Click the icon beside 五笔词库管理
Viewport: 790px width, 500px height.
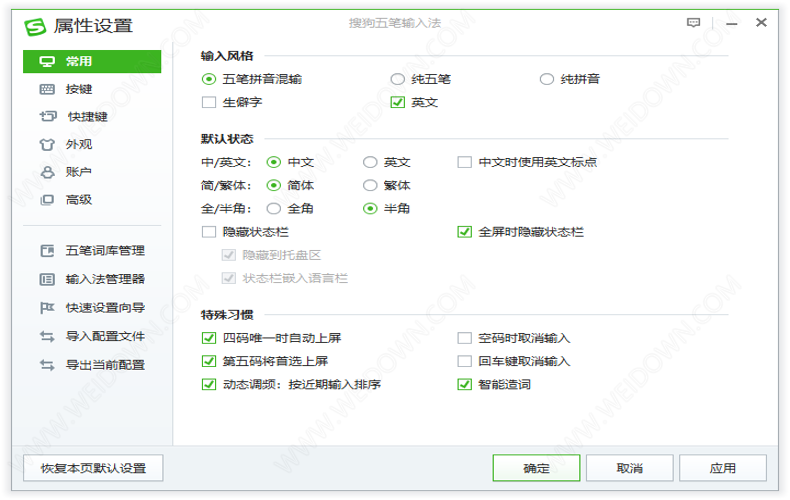(x=47, y=251)
